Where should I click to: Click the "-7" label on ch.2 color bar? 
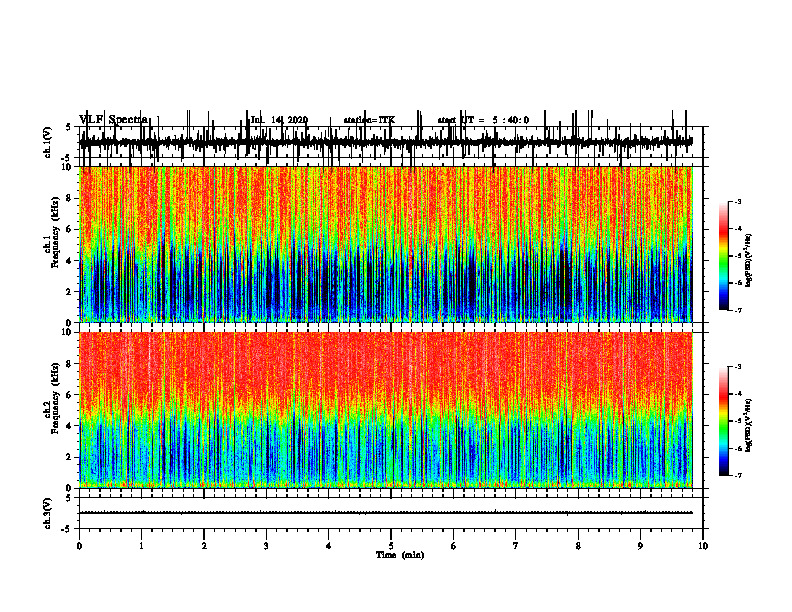coord(738,476)
